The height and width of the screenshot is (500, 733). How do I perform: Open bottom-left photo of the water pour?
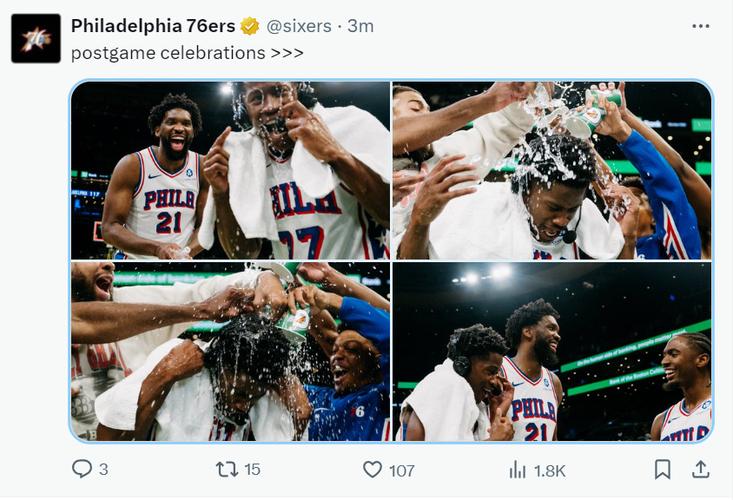pos(230,351)
